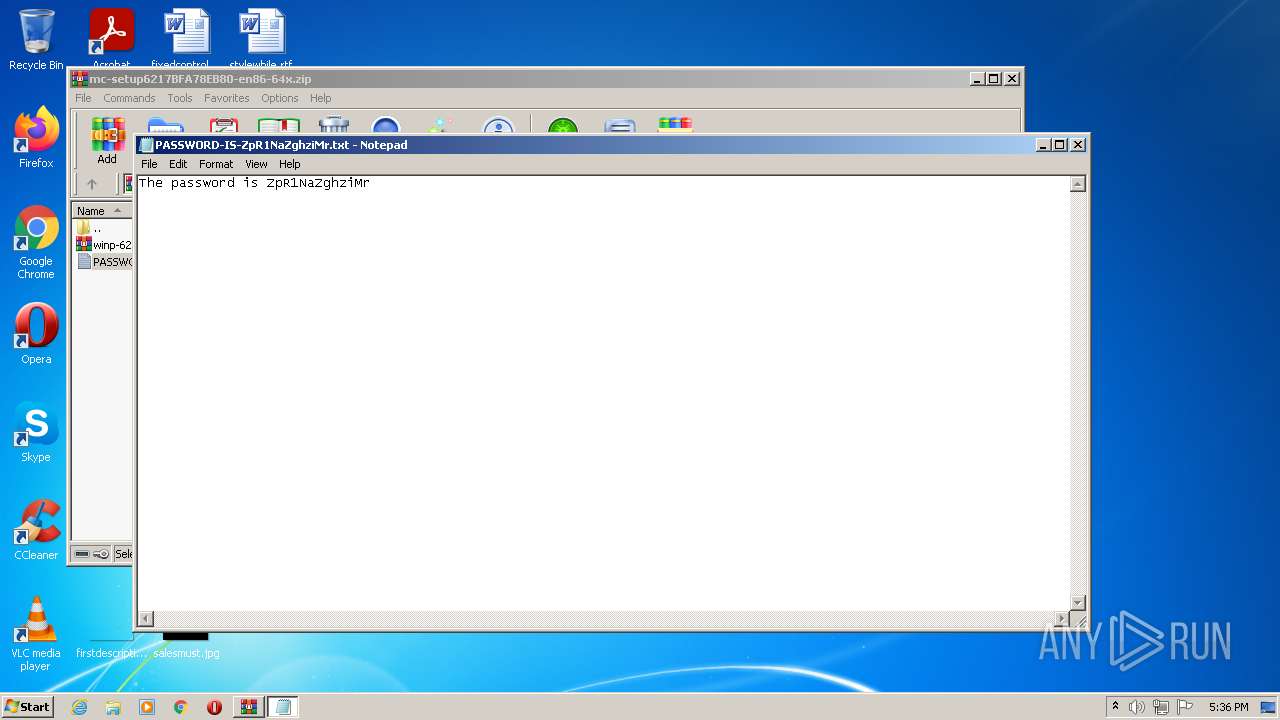Image resolution: width=1280 pixels, height=720 pixels.
Task: Switch to WinRAR taskbar button
Action: coord(248,707)
